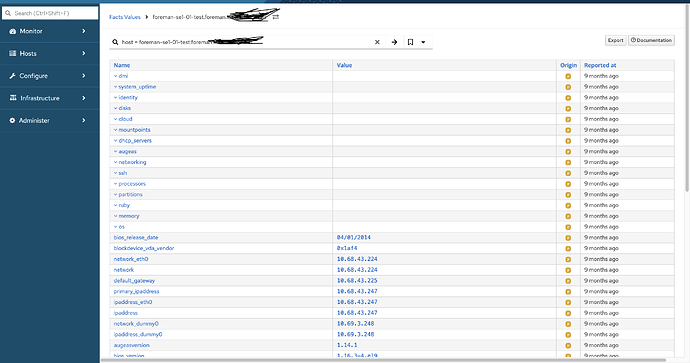Click the blockdevice_vda_vendor fact name
690x363 pixels.
[x=143, y=248]
